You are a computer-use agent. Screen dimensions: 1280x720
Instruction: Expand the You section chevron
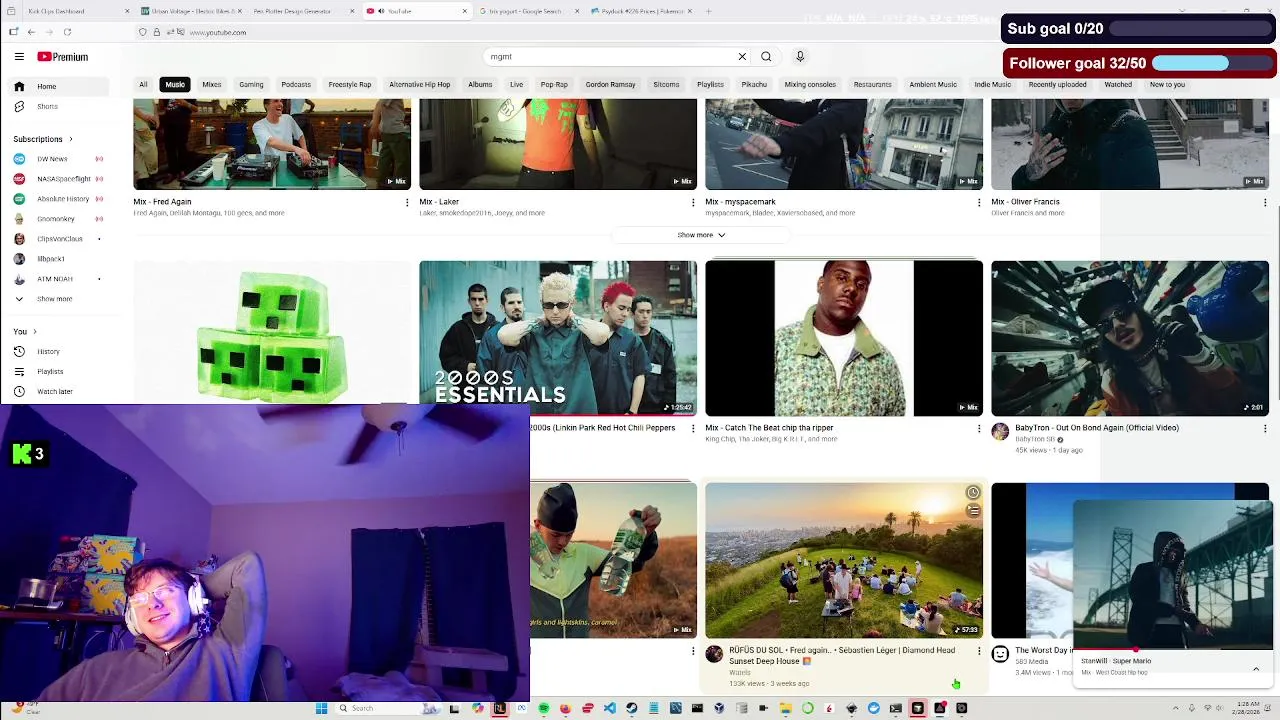coord(34,331)
